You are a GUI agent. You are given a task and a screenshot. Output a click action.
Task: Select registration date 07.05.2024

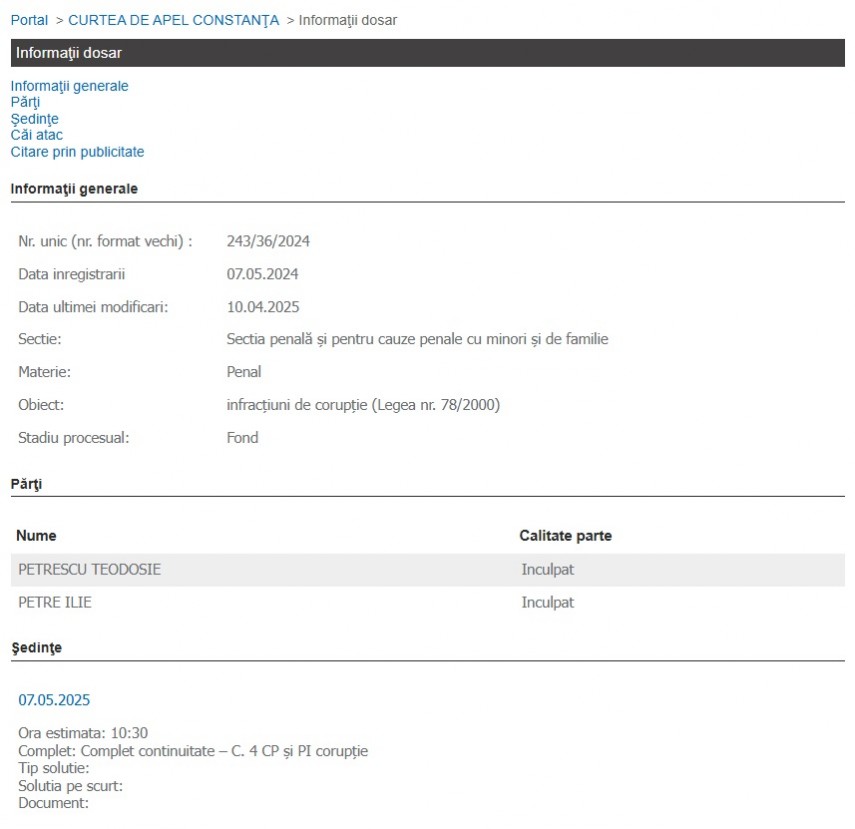click(x=262, y=274)
